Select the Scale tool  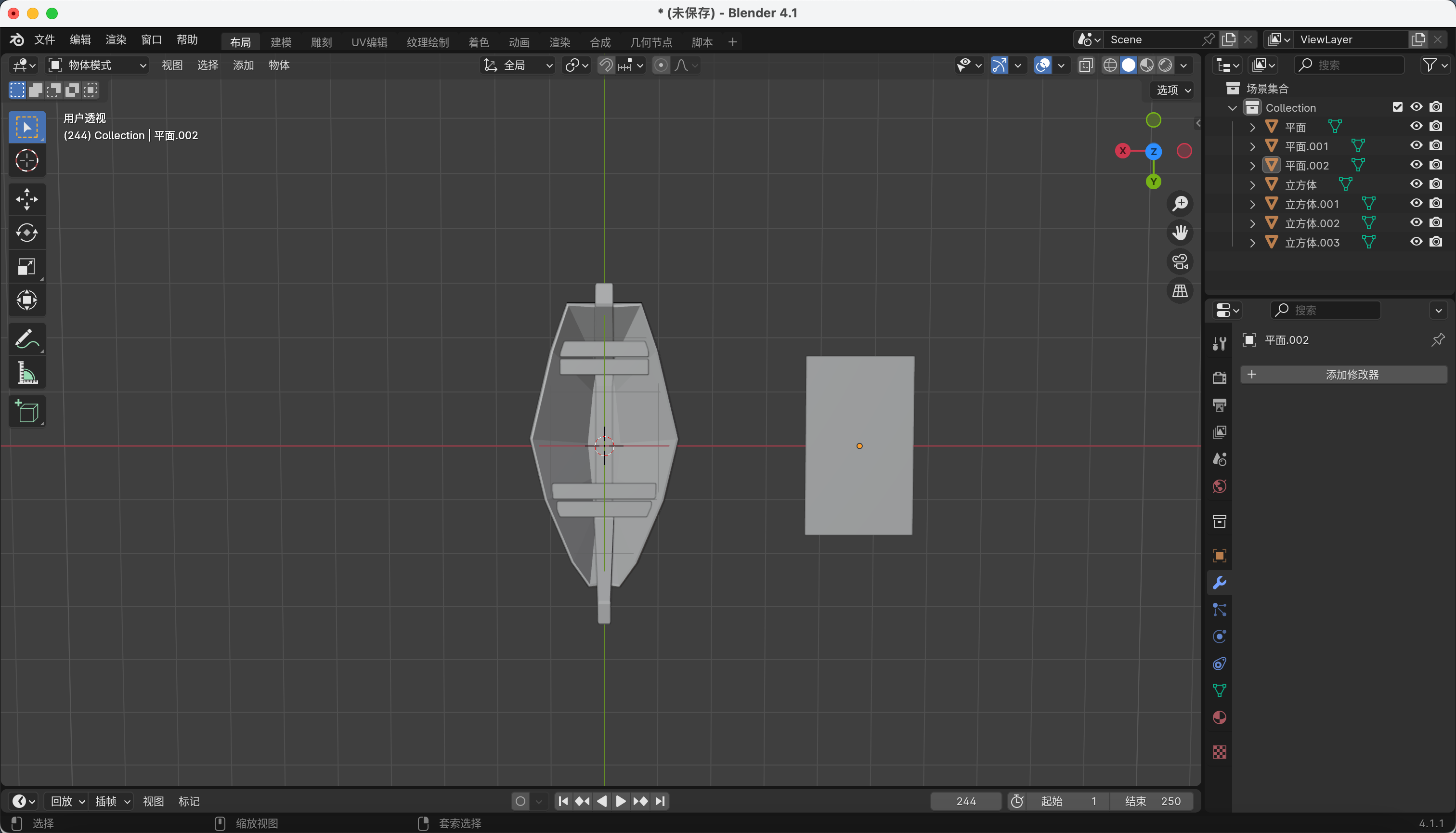pyautogui.click(x=26, y=267)
